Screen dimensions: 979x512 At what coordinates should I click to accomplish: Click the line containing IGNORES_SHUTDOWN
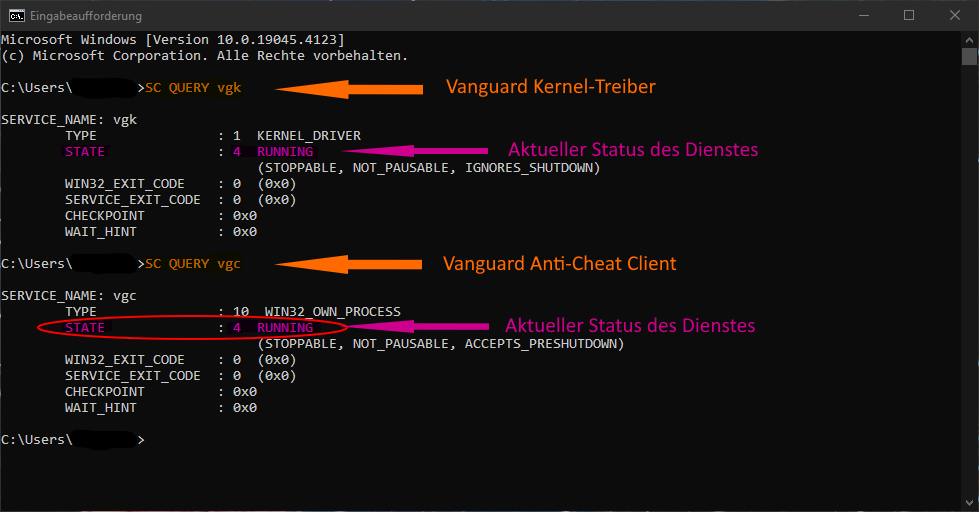[429, 168]
